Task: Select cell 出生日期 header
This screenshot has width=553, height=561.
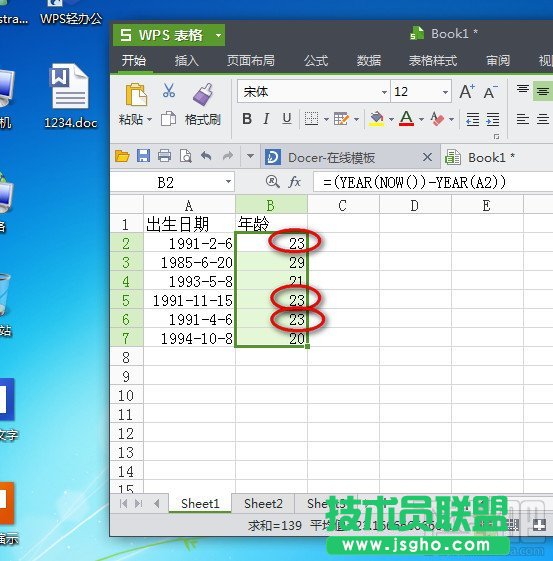Action: coord(189,224)
